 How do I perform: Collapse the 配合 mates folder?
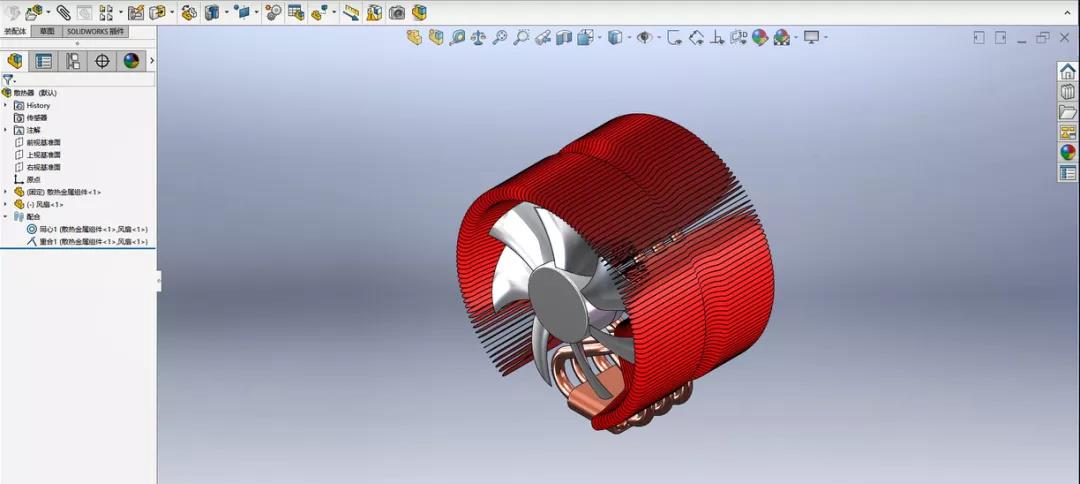(x=5, y=216)
